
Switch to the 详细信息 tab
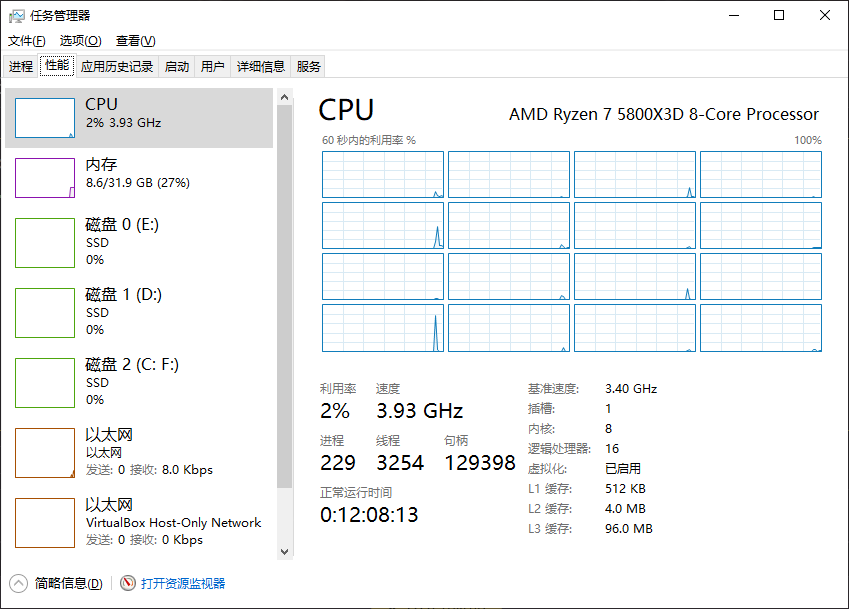pos(260,67)
